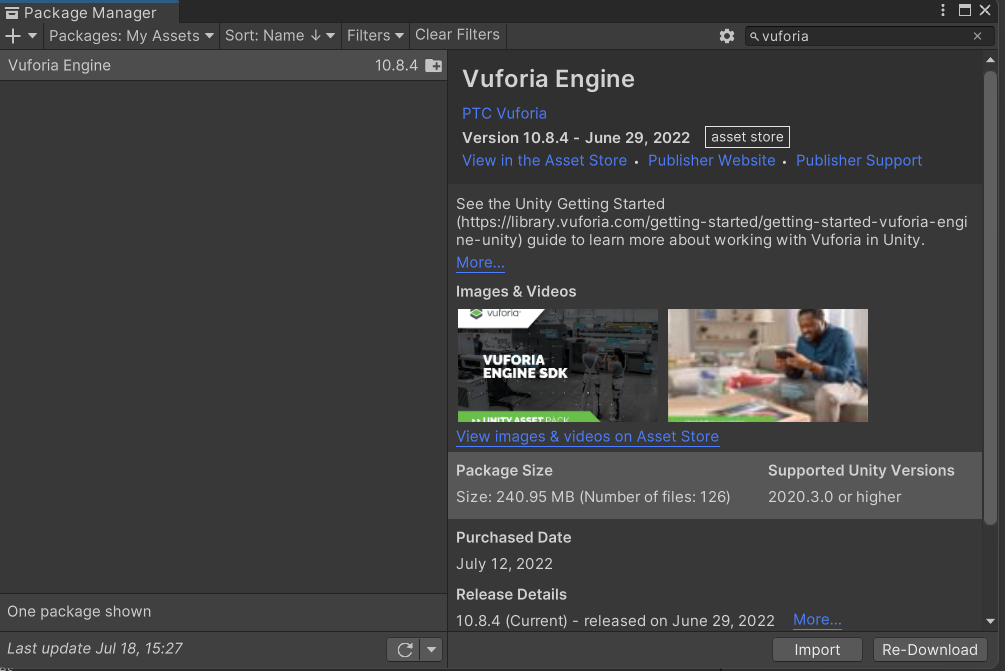Click the Re-Download button
The image size is (1005, 671).
click(x=929, y=649)
